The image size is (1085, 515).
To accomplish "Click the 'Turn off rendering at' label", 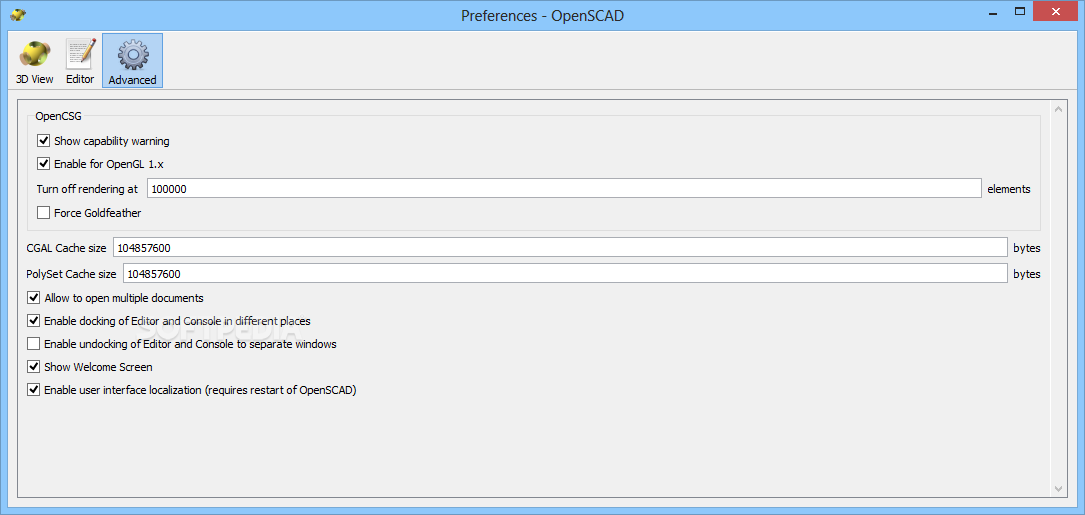I will point(87,188).
